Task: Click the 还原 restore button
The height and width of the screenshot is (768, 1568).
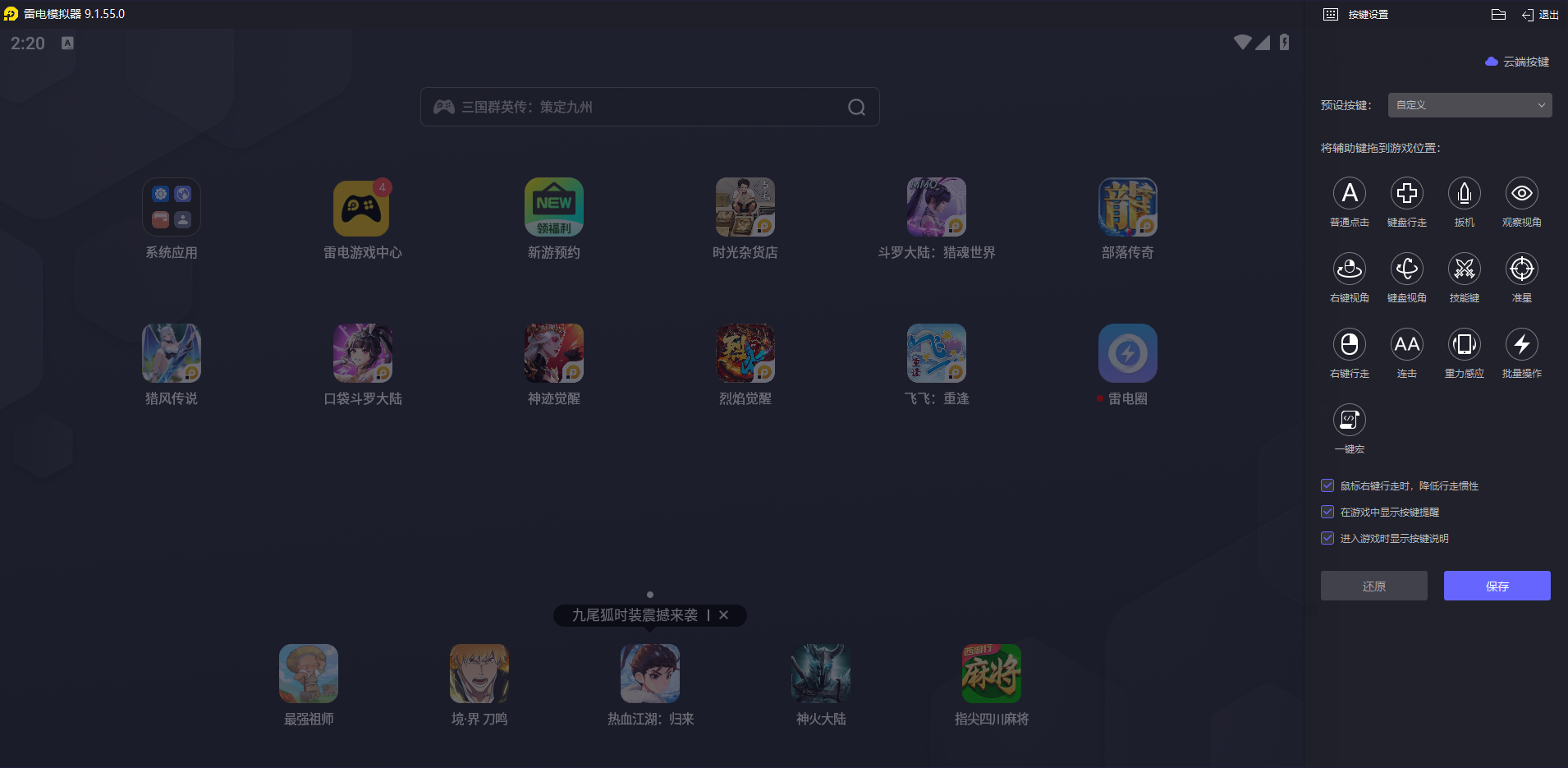Action: pyautogui.click(x=1374, y=586)
